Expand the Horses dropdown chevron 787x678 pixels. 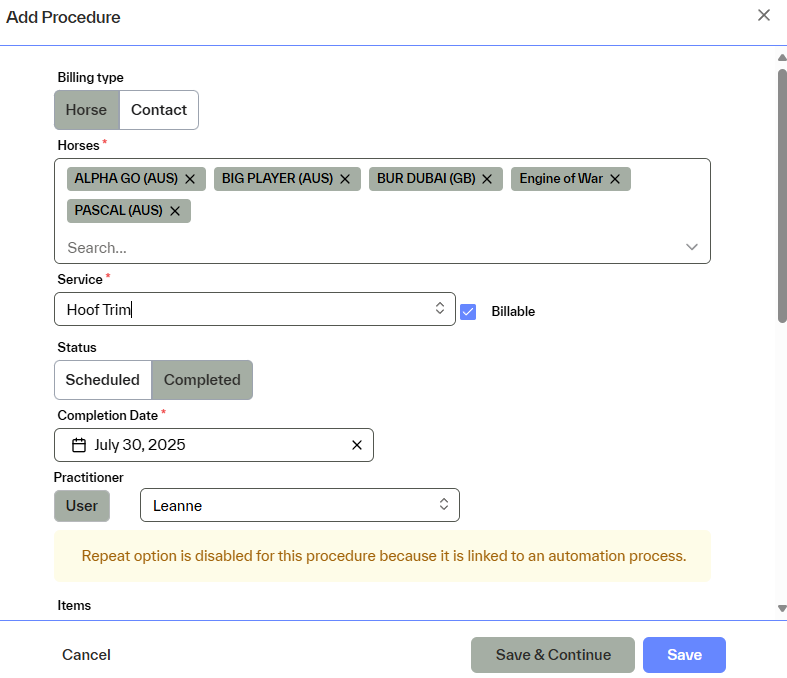(x=692, y=247)
